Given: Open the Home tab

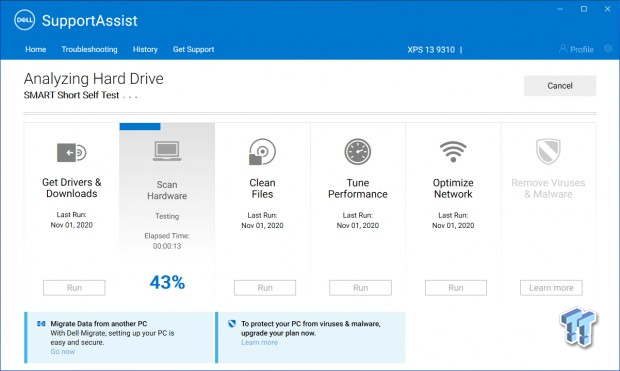Looking at the screenshot, I should tap(36, 49).
